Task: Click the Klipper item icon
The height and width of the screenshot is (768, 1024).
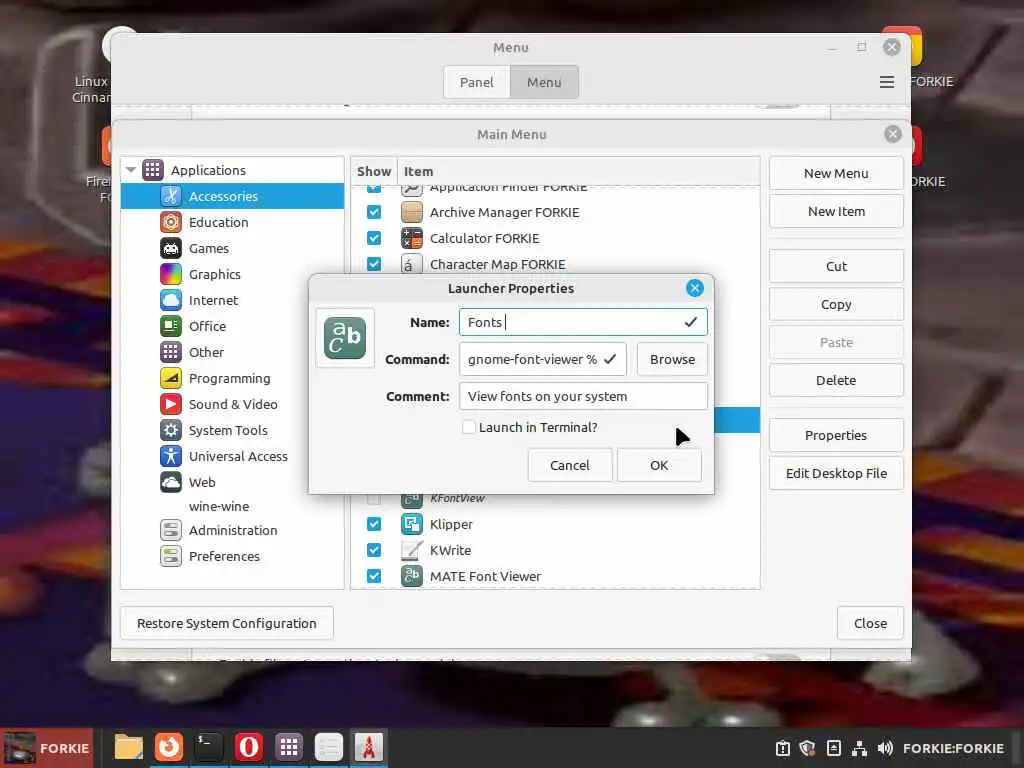Action: 411,524
